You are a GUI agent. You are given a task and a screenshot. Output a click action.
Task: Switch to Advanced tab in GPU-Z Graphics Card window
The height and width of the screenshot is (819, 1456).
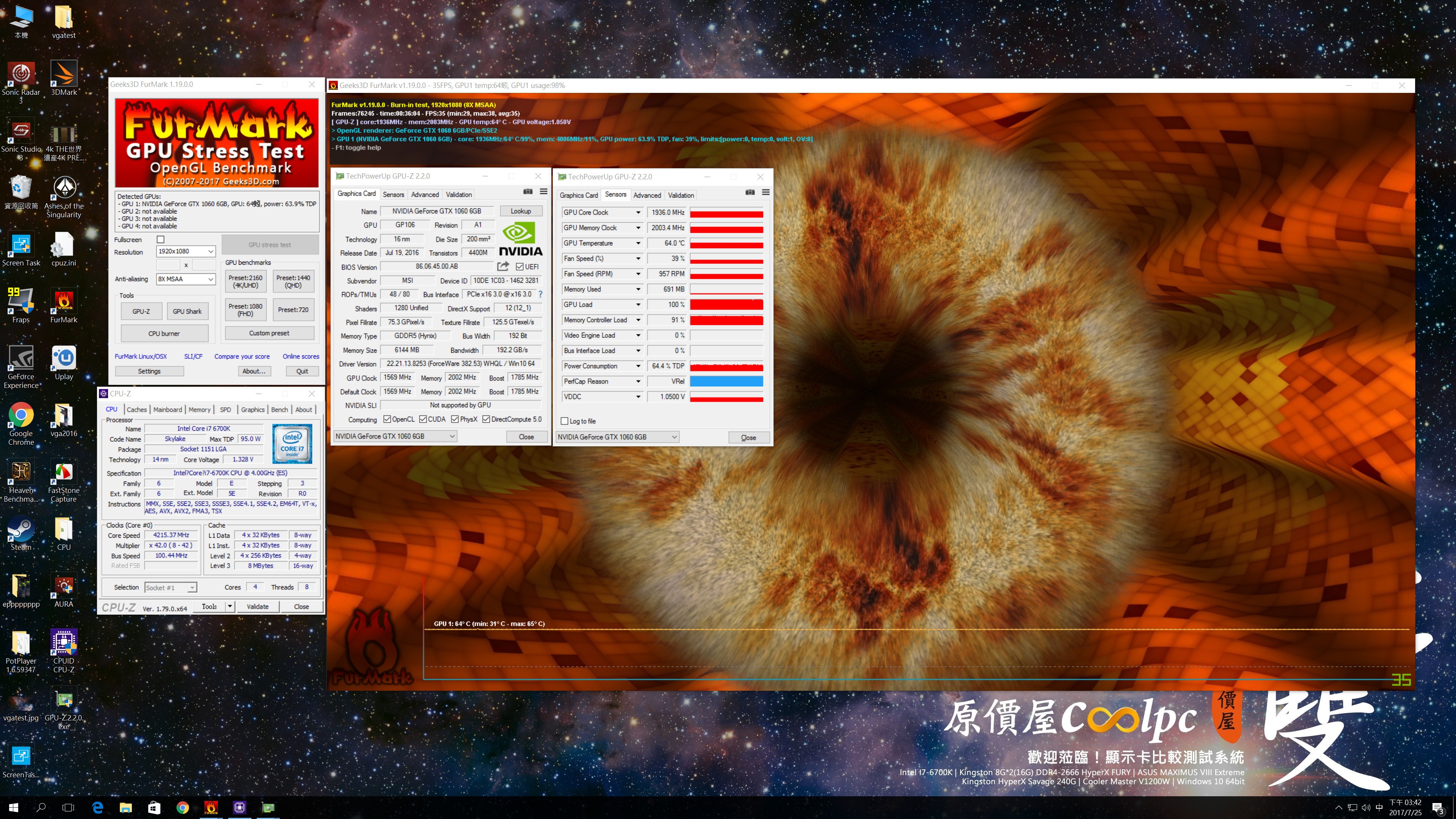(425, 195)
